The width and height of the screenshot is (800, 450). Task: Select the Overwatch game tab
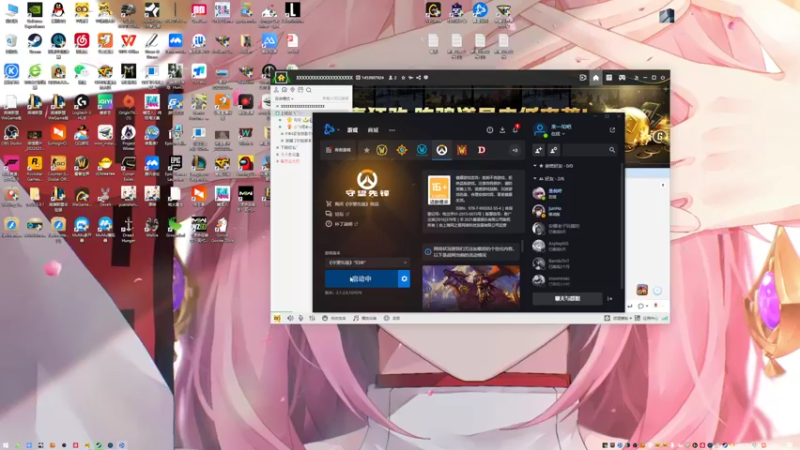click(442, 150)
